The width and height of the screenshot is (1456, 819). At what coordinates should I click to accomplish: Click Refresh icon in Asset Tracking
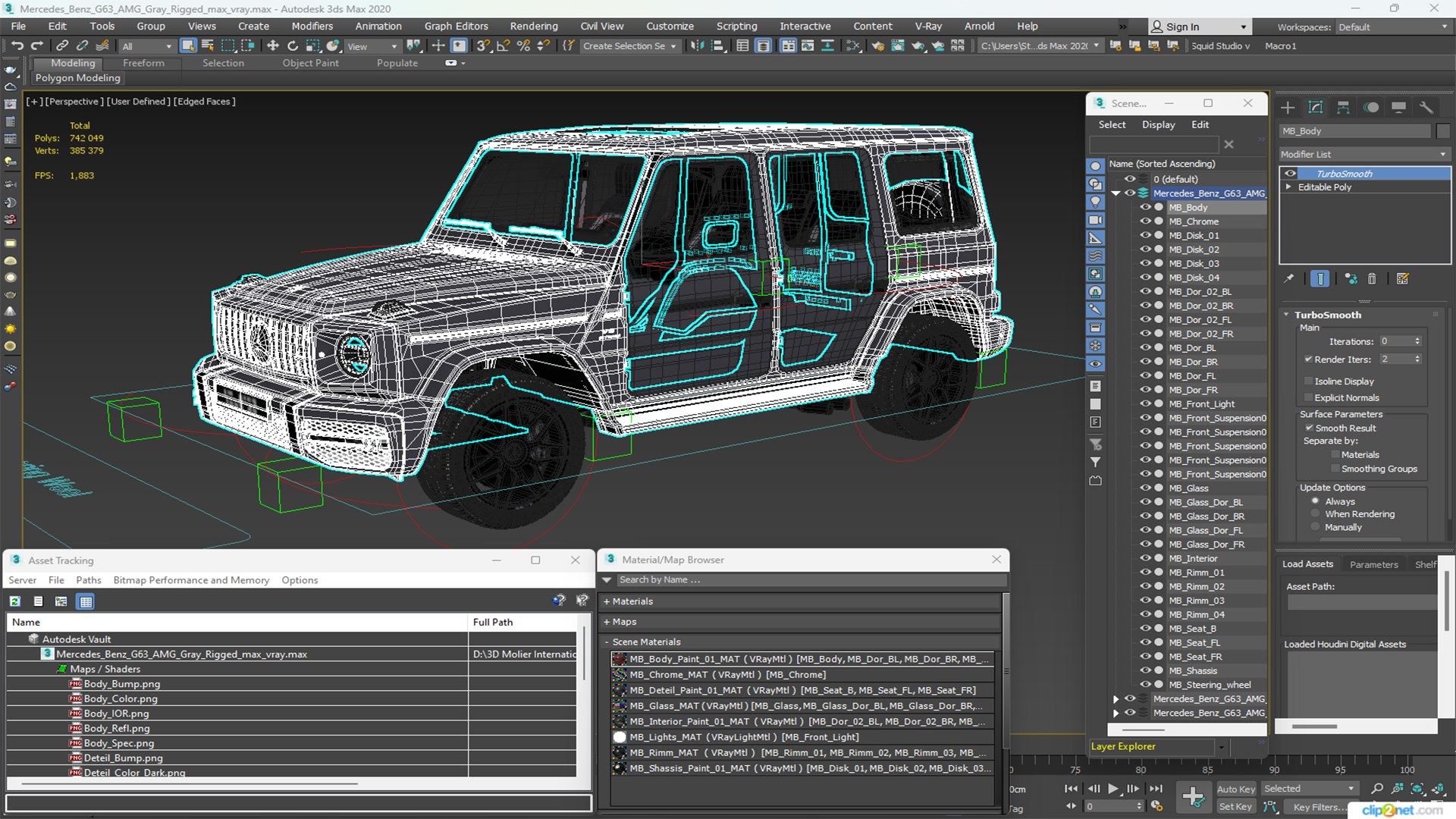pyautogui.click(x=14, y=601)
